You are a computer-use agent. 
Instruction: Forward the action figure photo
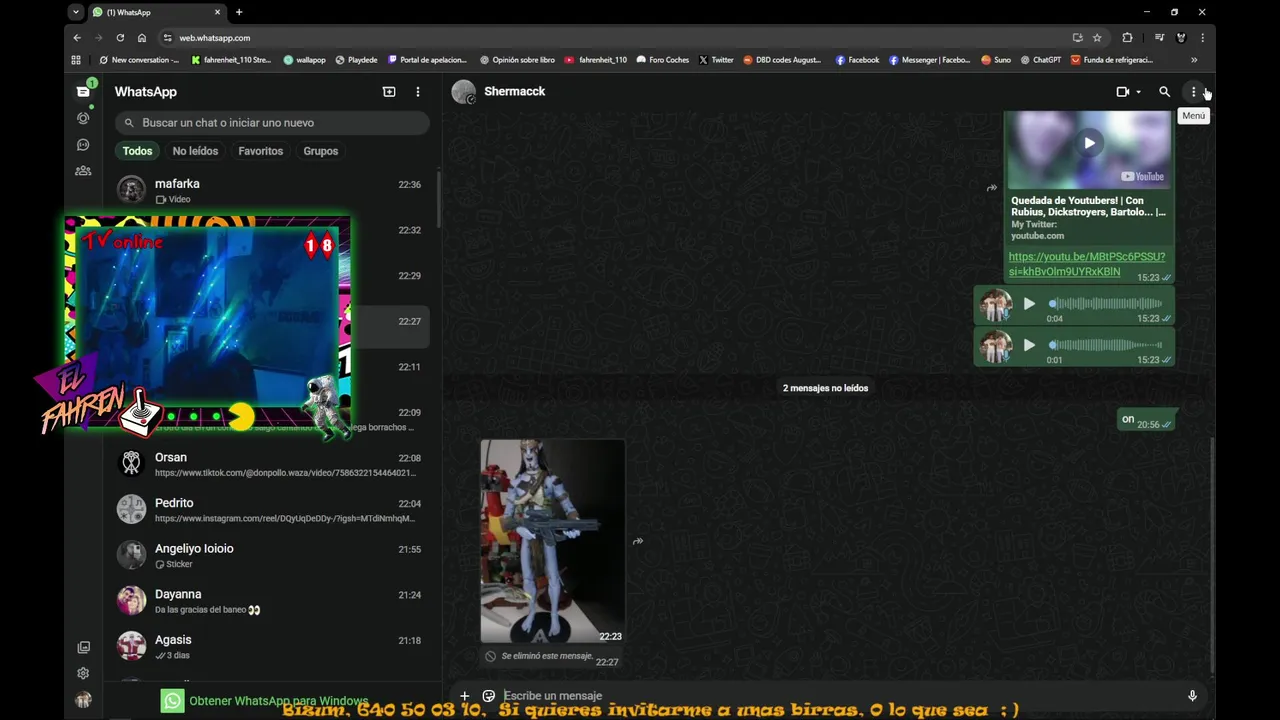pos(638,542)
